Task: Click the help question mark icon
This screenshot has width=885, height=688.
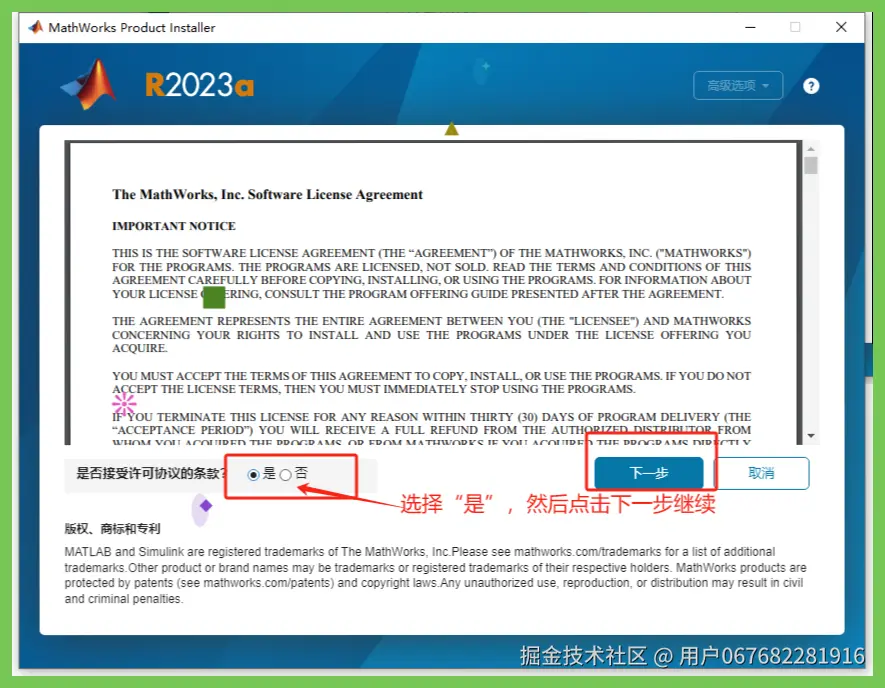Action: pyautogui.click(x=811, y=86)
